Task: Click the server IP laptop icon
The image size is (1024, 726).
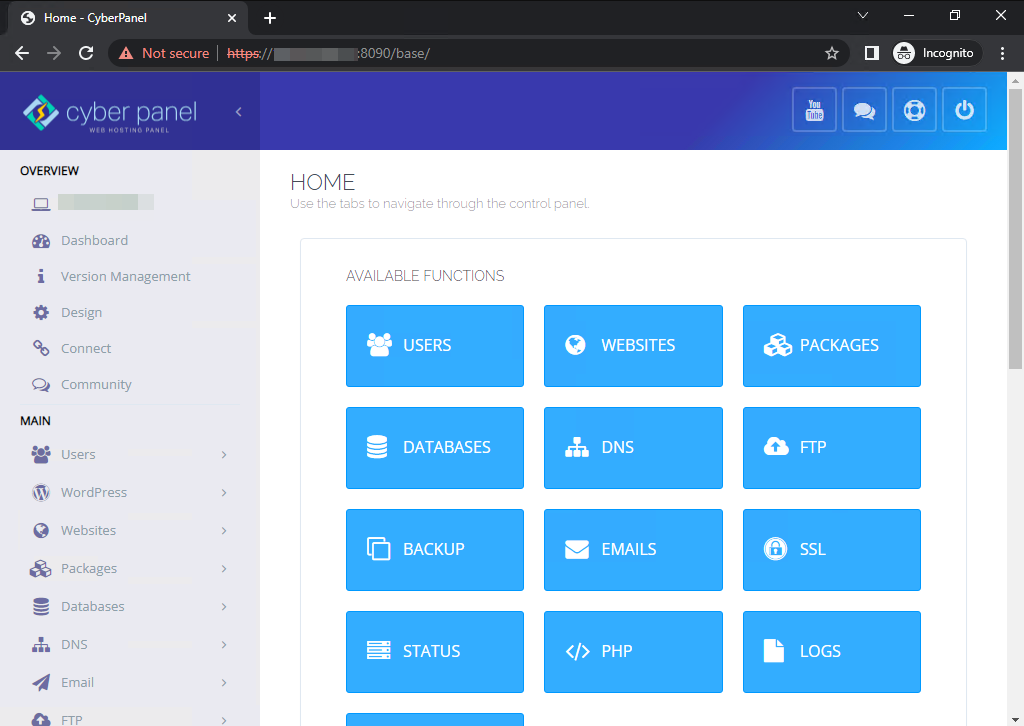Action: 40,204
